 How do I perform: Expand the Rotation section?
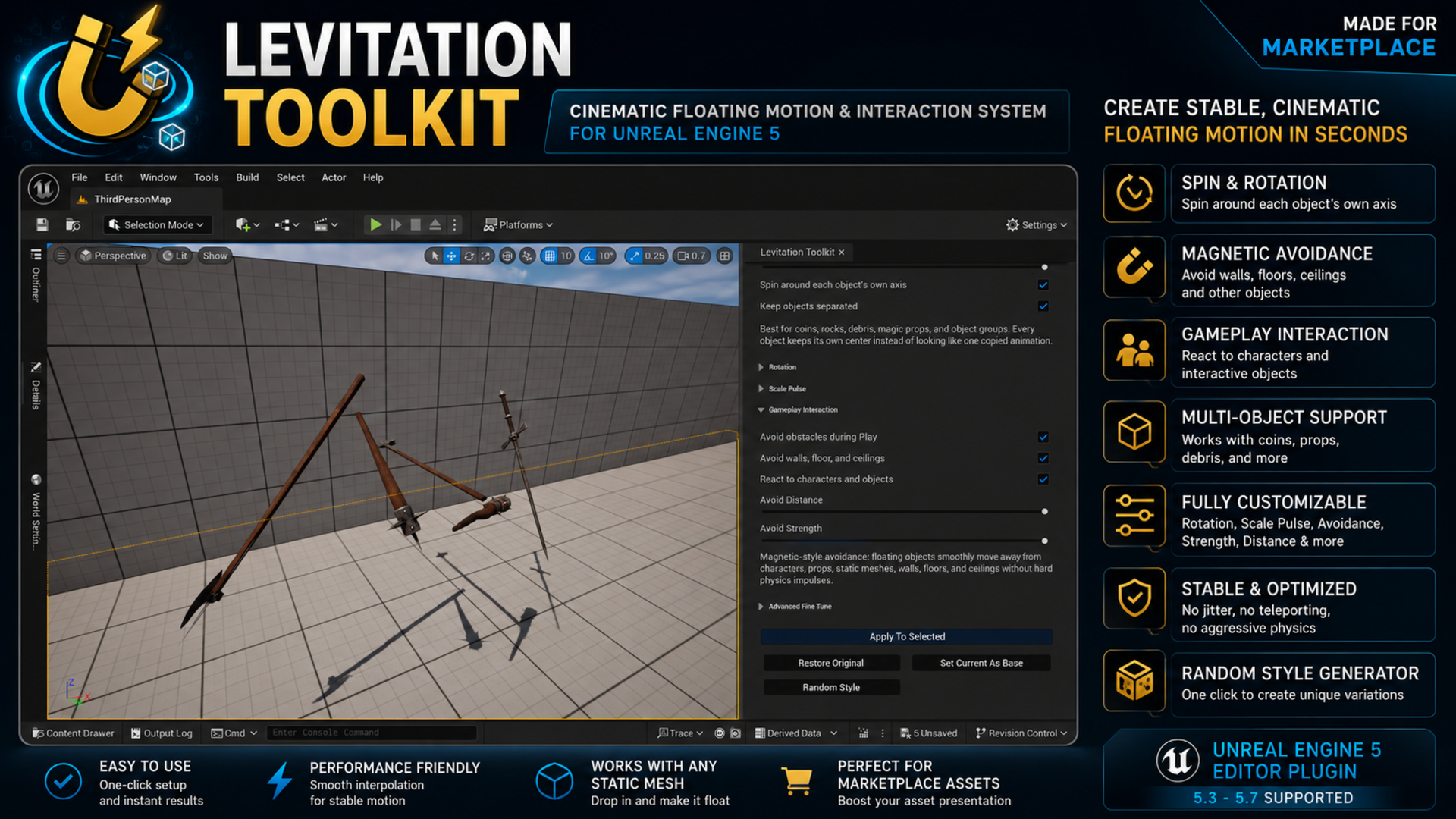761,367
